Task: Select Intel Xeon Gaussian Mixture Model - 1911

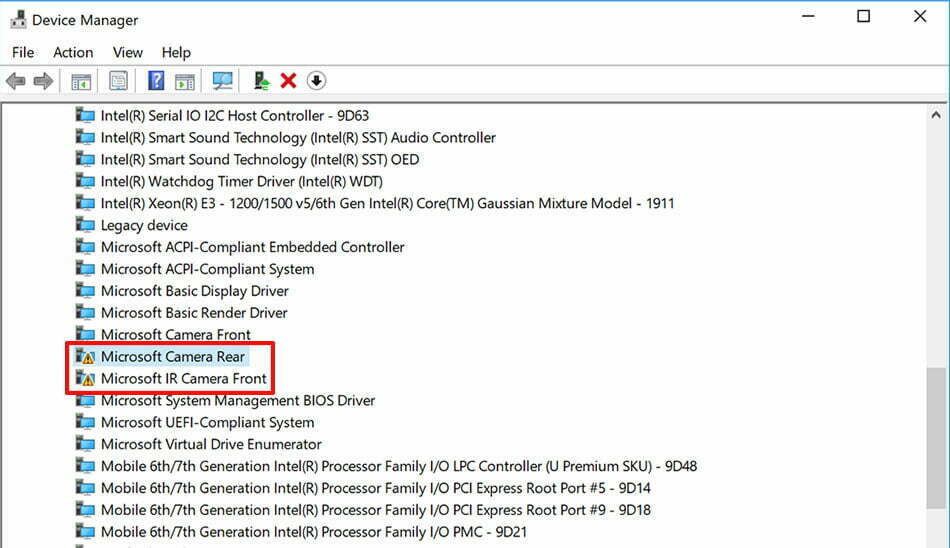Action: point(387,203)
